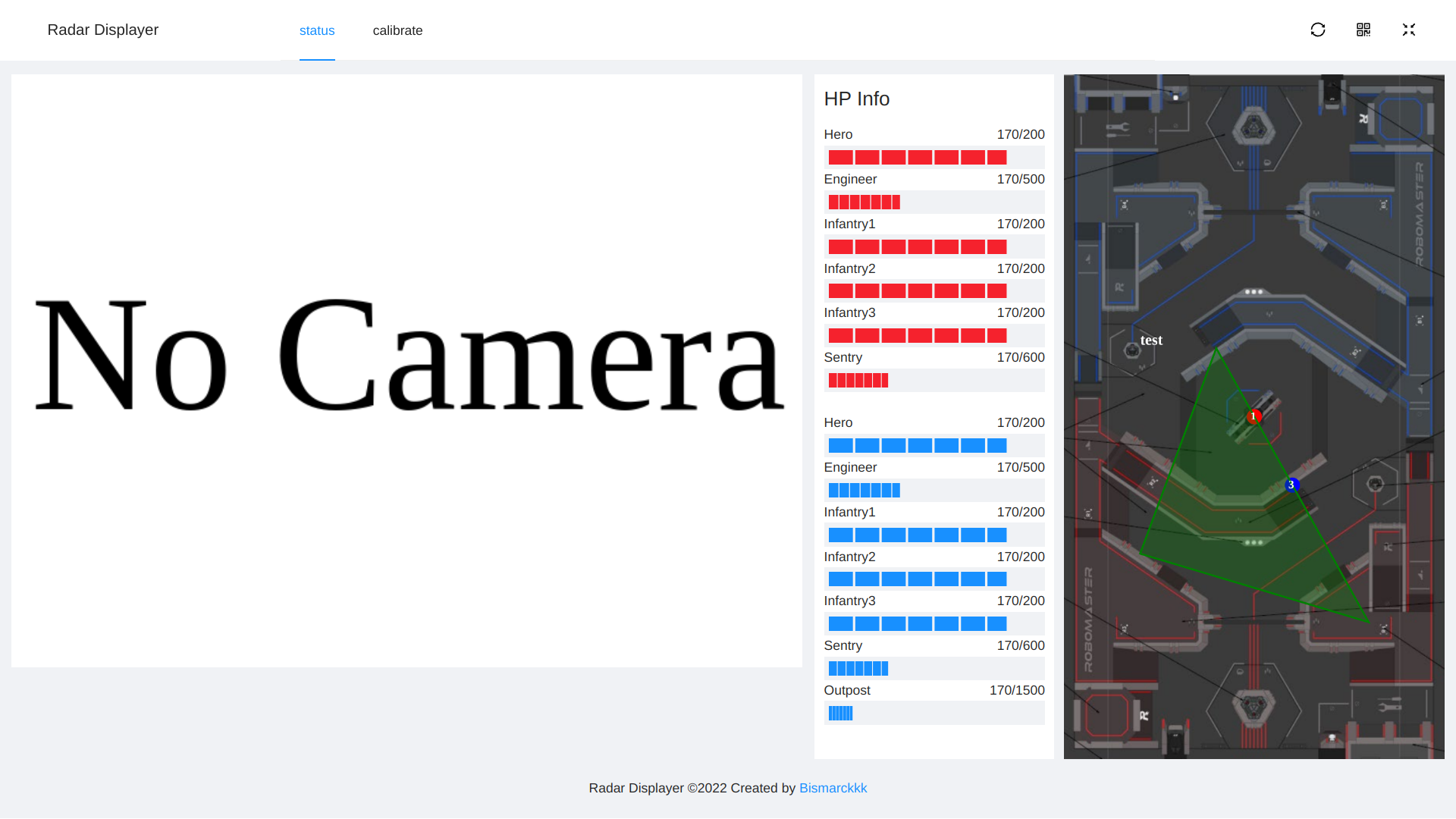
Task: Click blue Hero HP progress bar
Action: (934, 445)
